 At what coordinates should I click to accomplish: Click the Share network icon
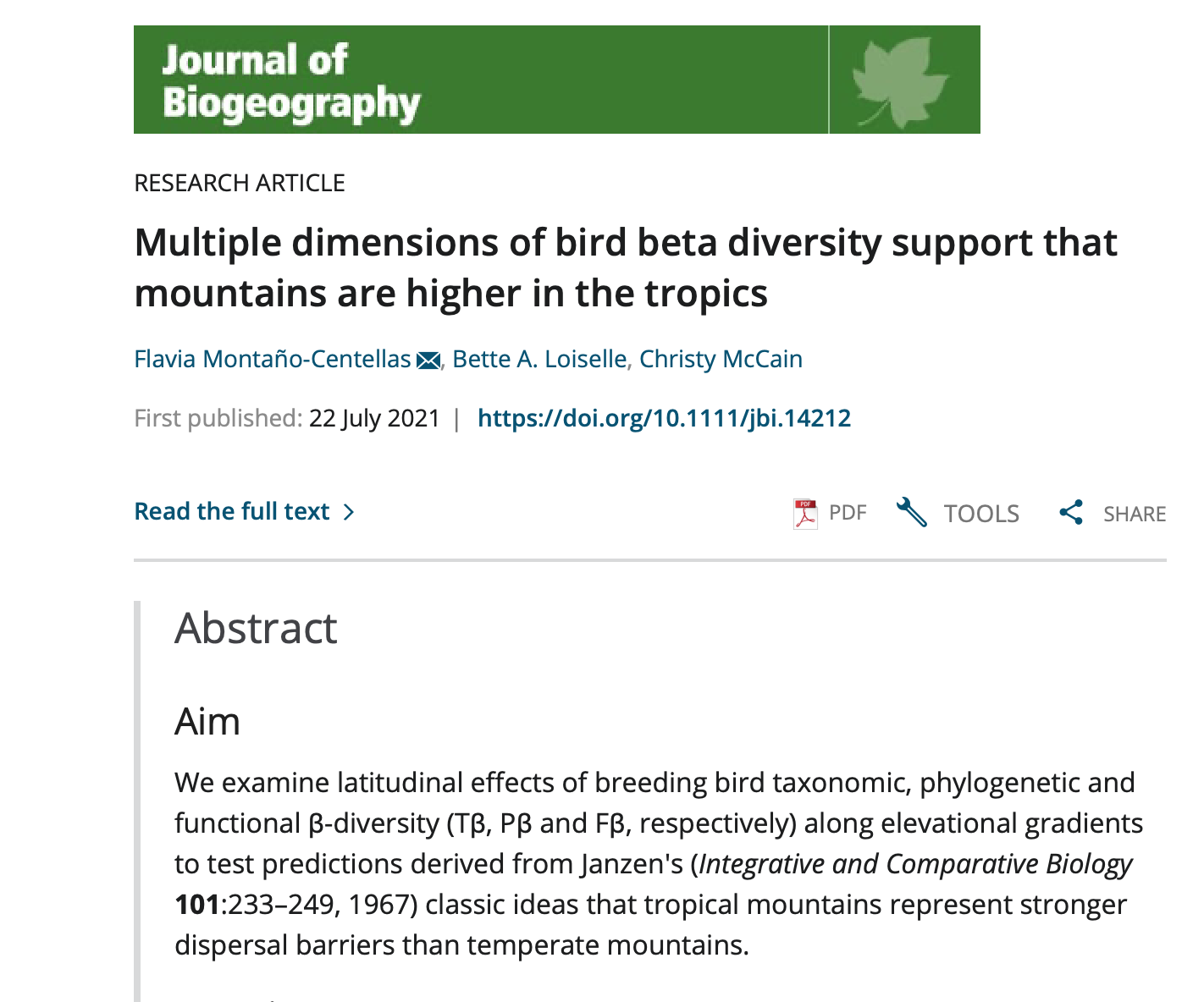pos(1071,512)
